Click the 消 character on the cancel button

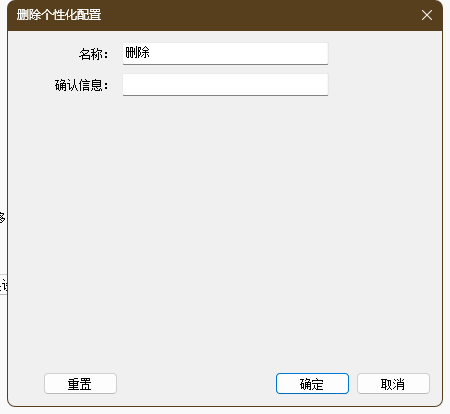tap(399, 384)
